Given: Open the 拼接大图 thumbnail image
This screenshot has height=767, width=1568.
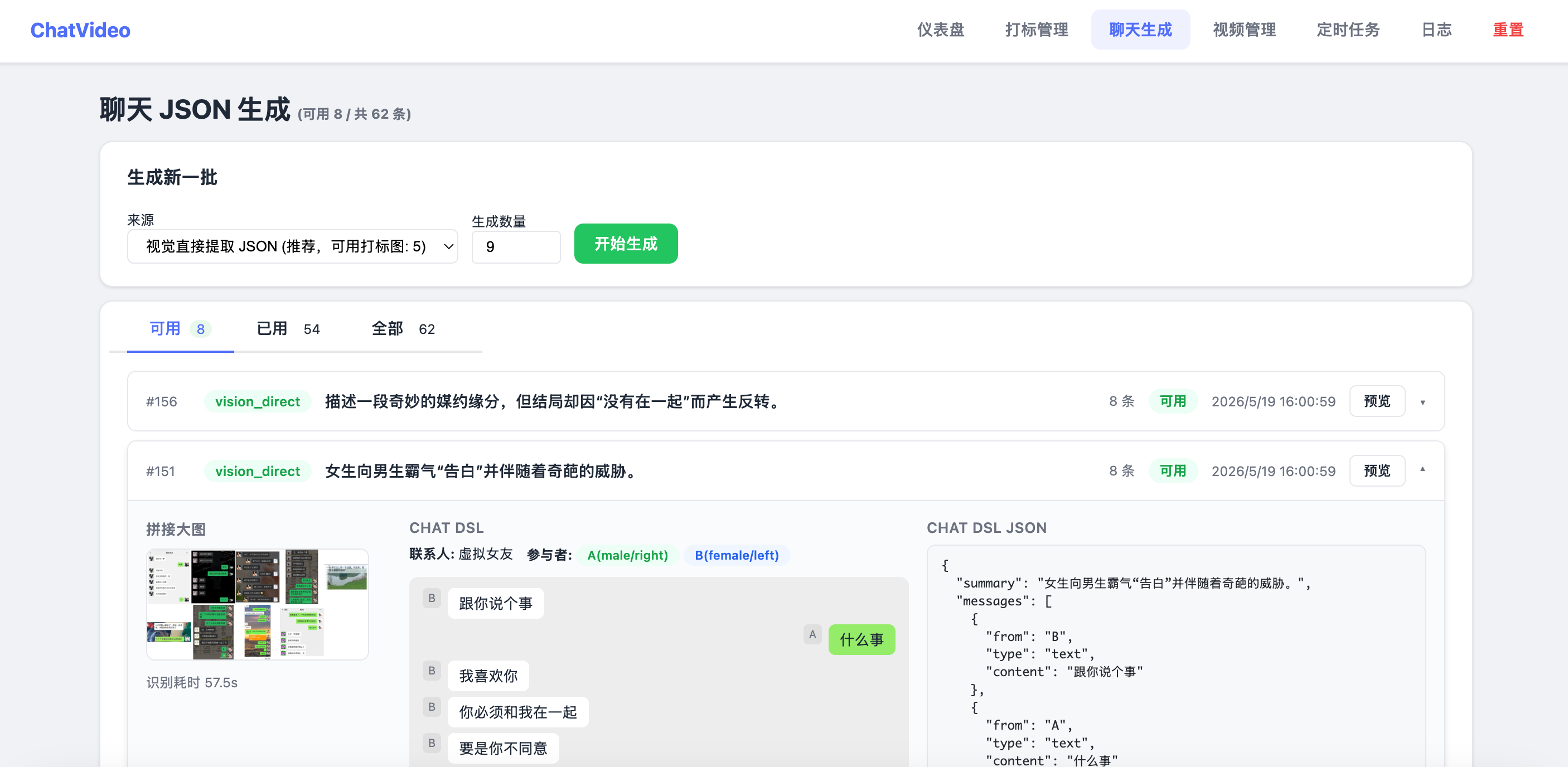Looking at the screenshot, I should click(x=258, y=605).
